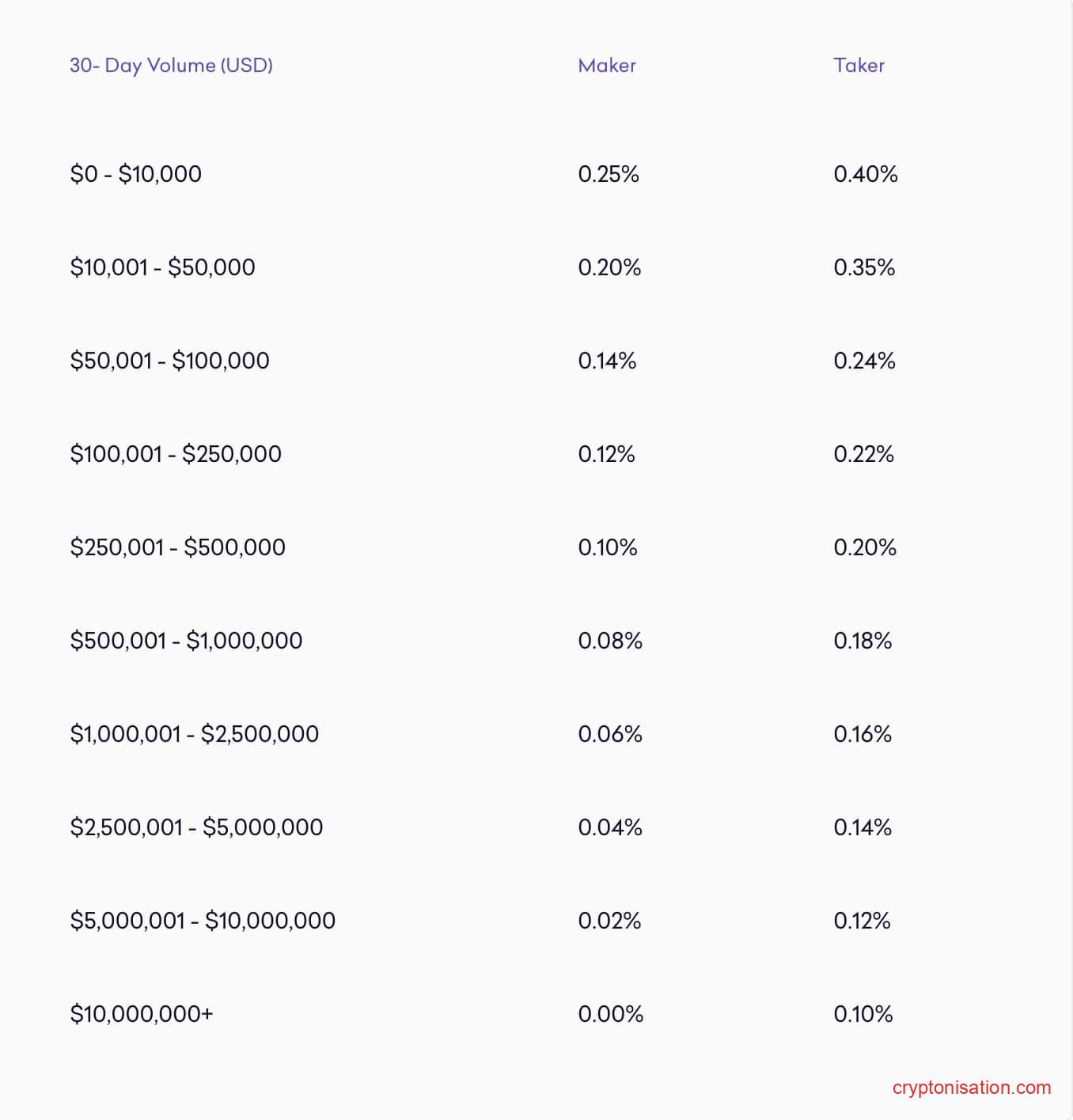Image resolution: width=1073 pixels, height=1120 pixels.
Task: Click the $250,001 - $500,000 volume tier
Action: [177, 547]
